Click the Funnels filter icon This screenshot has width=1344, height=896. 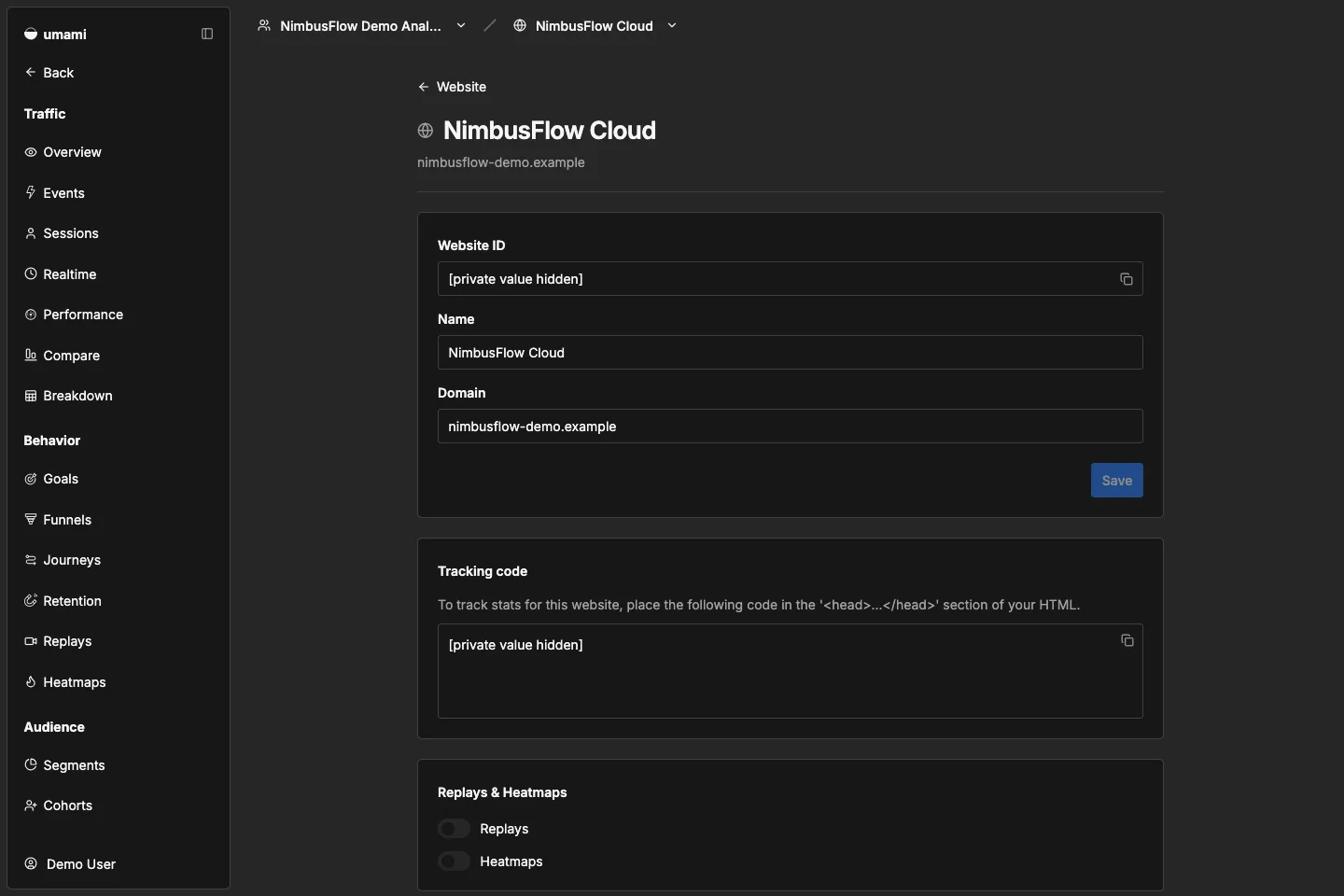pos(31,519)
